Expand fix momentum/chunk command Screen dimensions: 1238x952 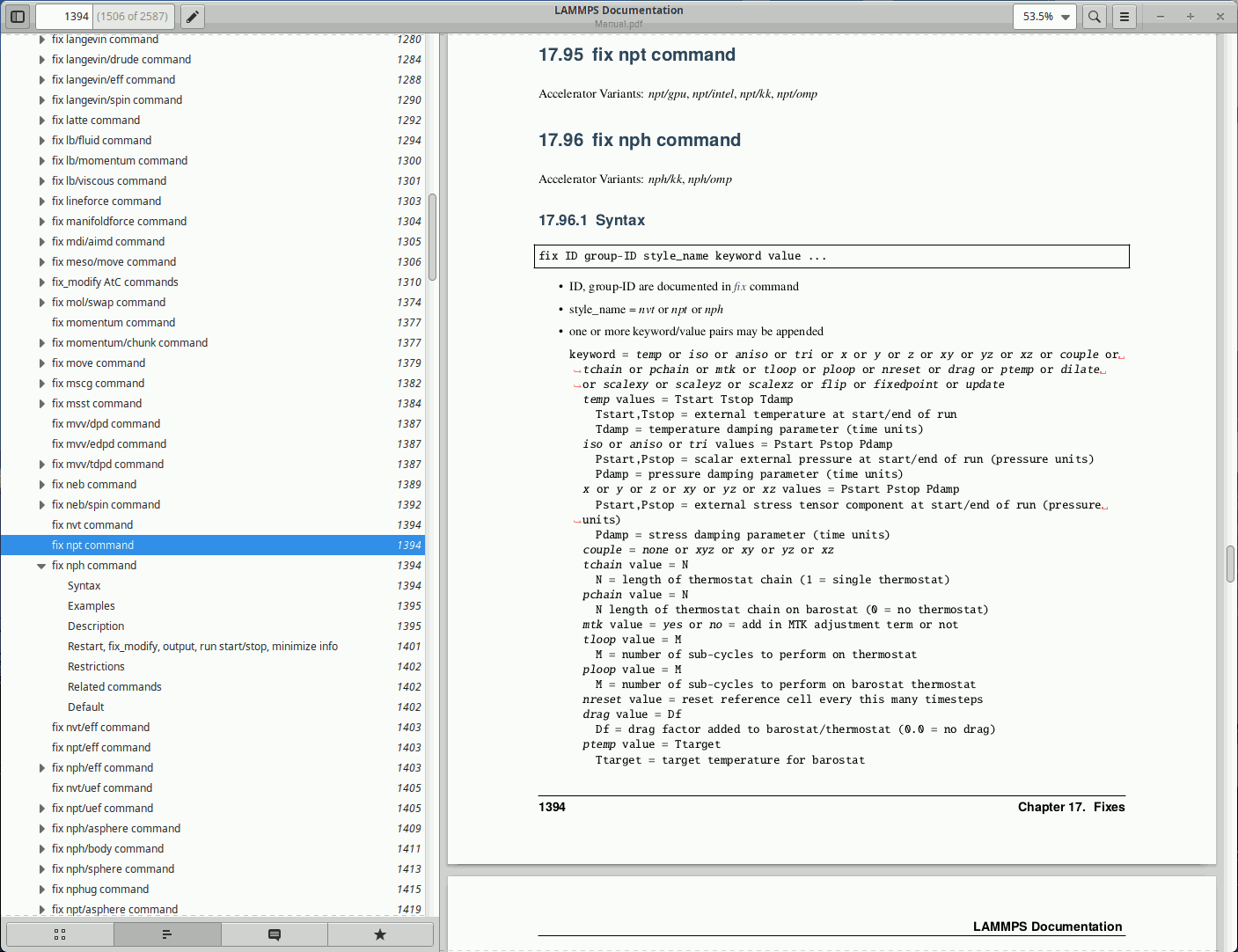(x=41, y=343)
